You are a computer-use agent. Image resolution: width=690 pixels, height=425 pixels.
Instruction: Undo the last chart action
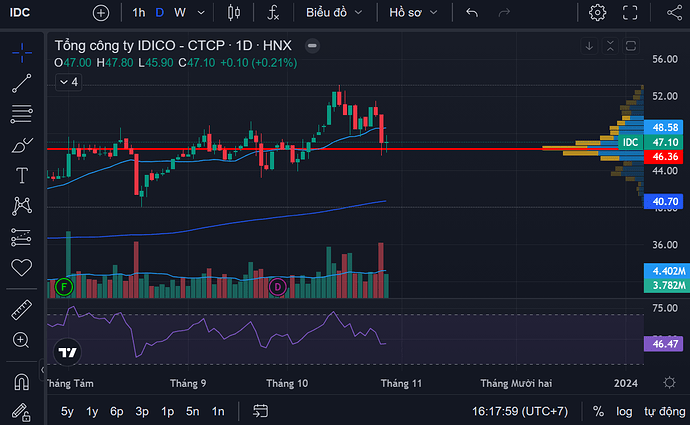[472, 13]
